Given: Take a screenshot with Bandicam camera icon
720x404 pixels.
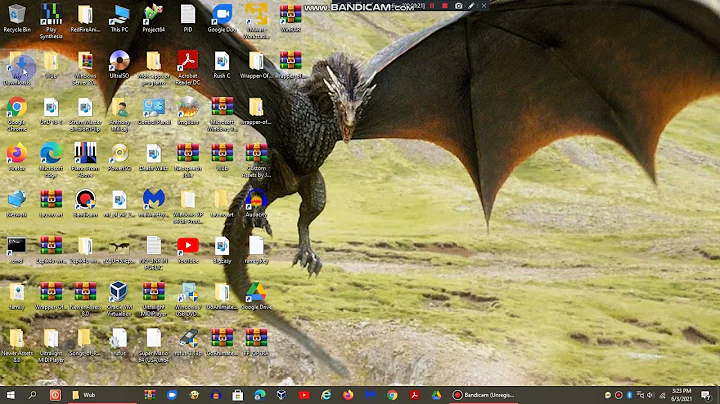Looking at the screenshot, I should point(458,6).
